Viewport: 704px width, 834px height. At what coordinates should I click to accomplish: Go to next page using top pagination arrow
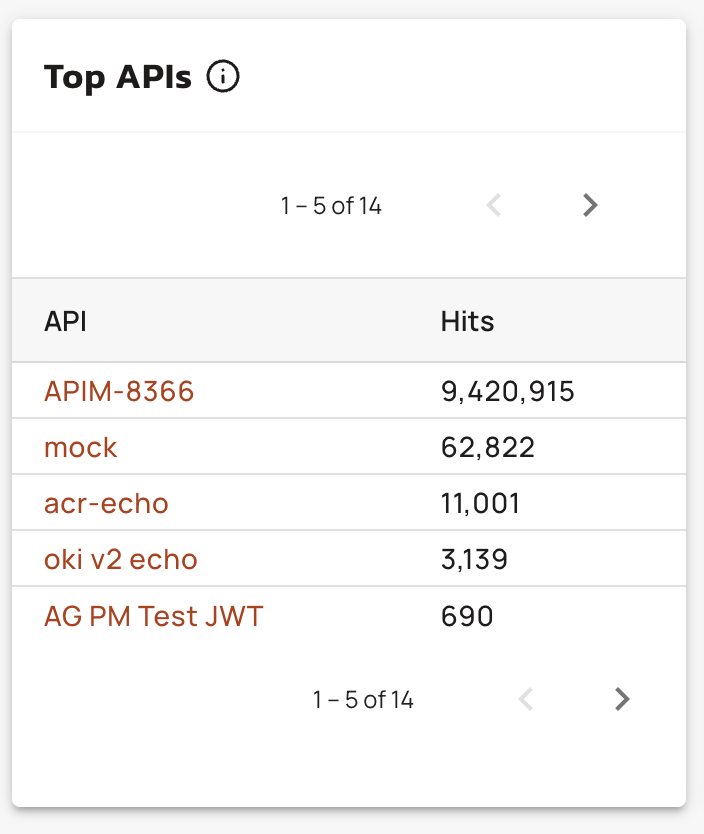590,205
